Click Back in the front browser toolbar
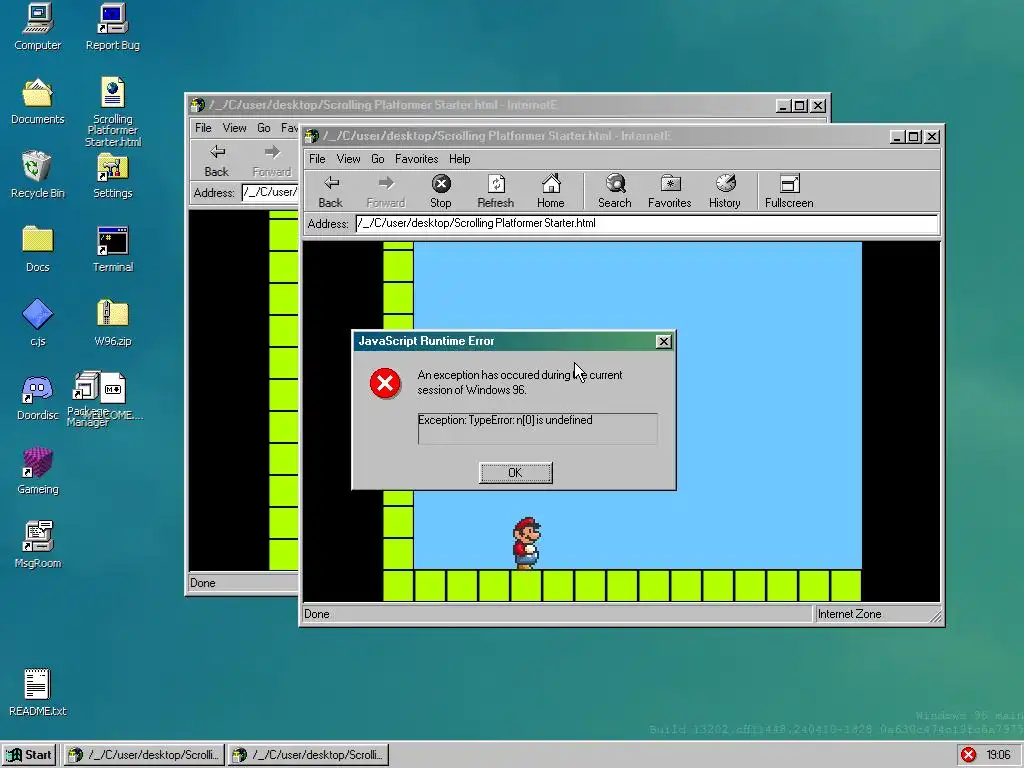 pos(330,191)
